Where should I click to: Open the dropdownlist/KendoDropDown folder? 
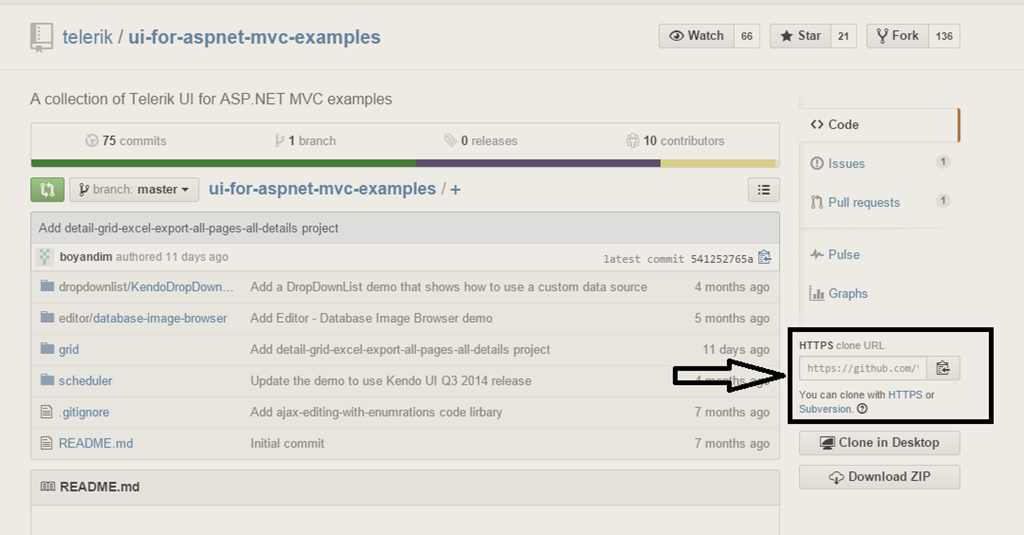[x=146, y=287]
